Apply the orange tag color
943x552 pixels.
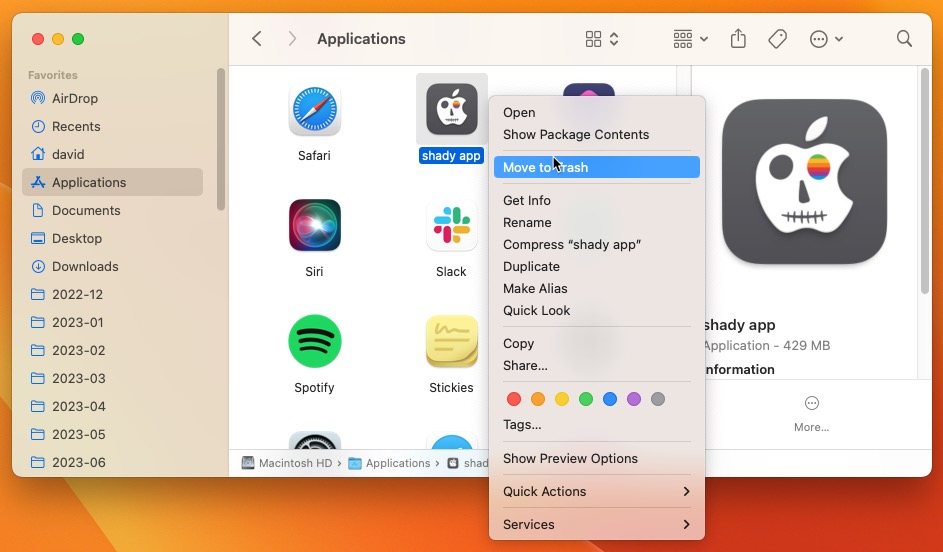click(x=538, y=399)
